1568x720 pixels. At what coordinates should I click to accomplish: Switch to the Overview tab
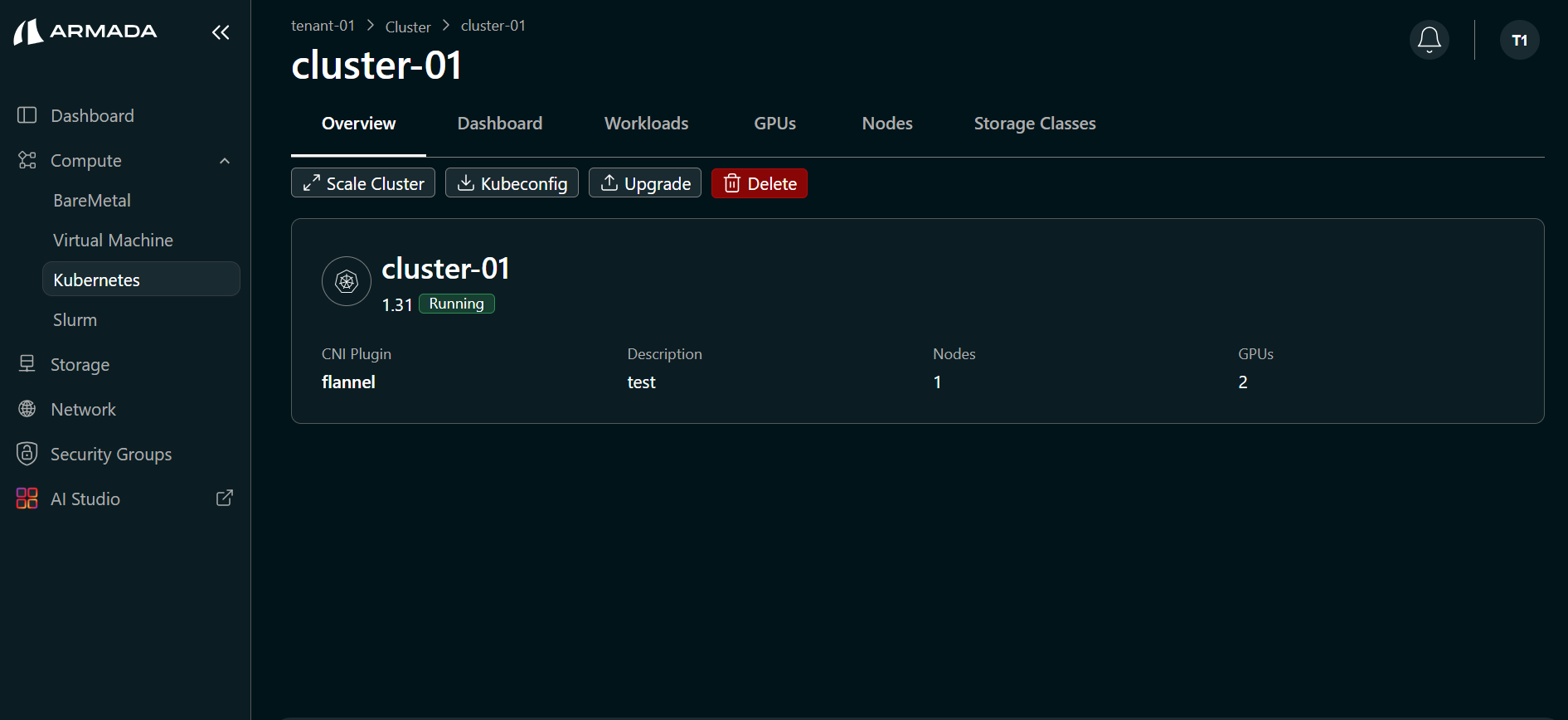coord(358,124)
